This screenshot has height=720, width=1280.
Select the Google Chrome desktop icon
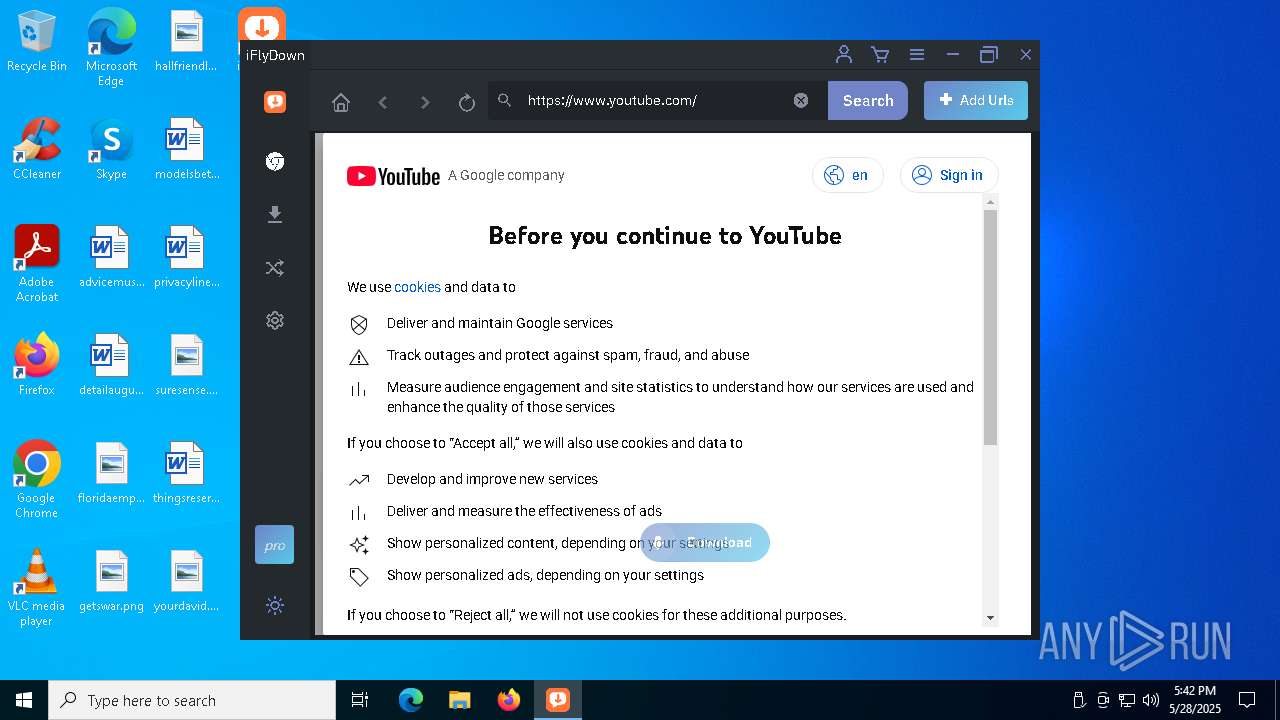point(37,480)
